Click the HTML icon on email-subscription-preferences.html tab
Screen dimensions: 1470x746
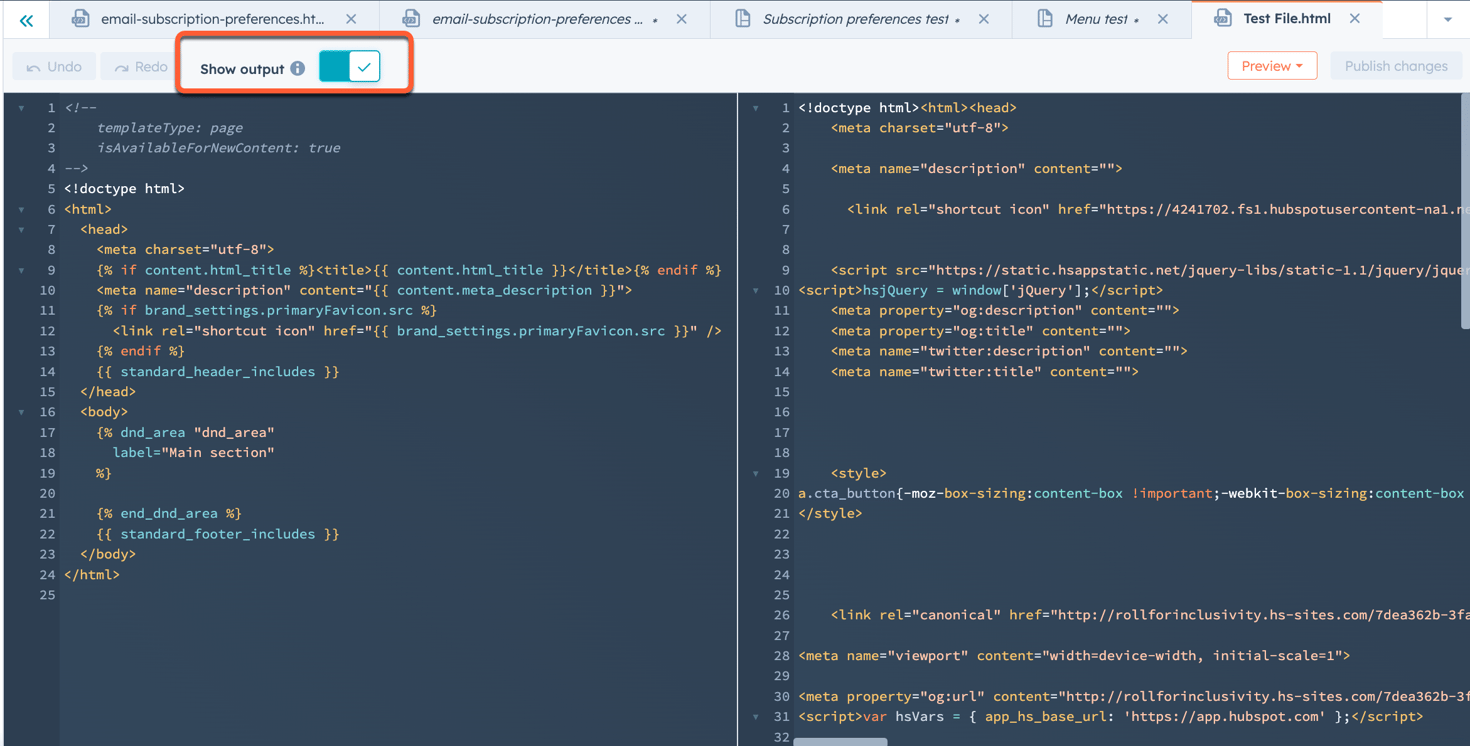click(79, 18)
